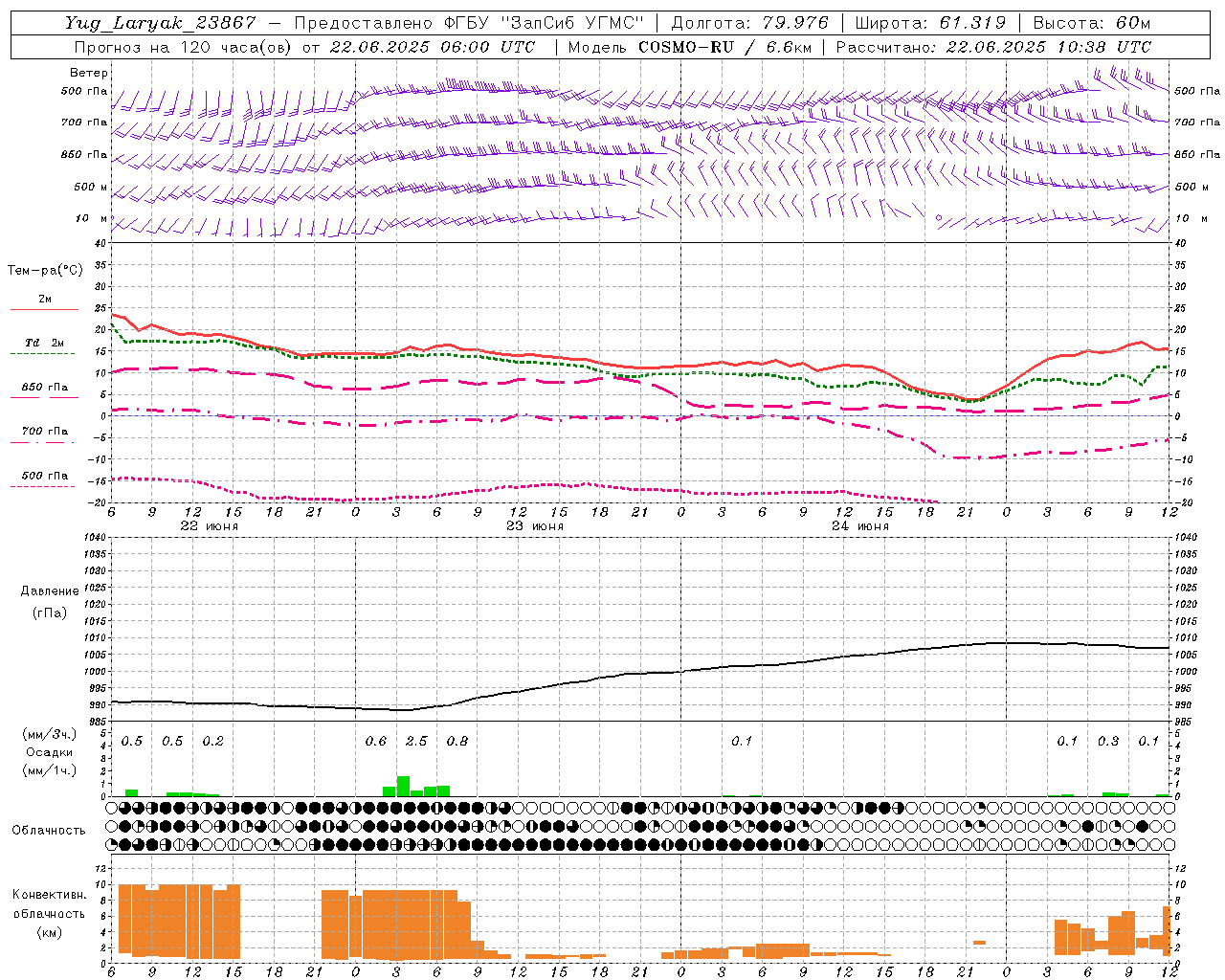1225x980 pixels.
Task: Click the tallest green precipitation bar
Action: click(x=403, y=786)
